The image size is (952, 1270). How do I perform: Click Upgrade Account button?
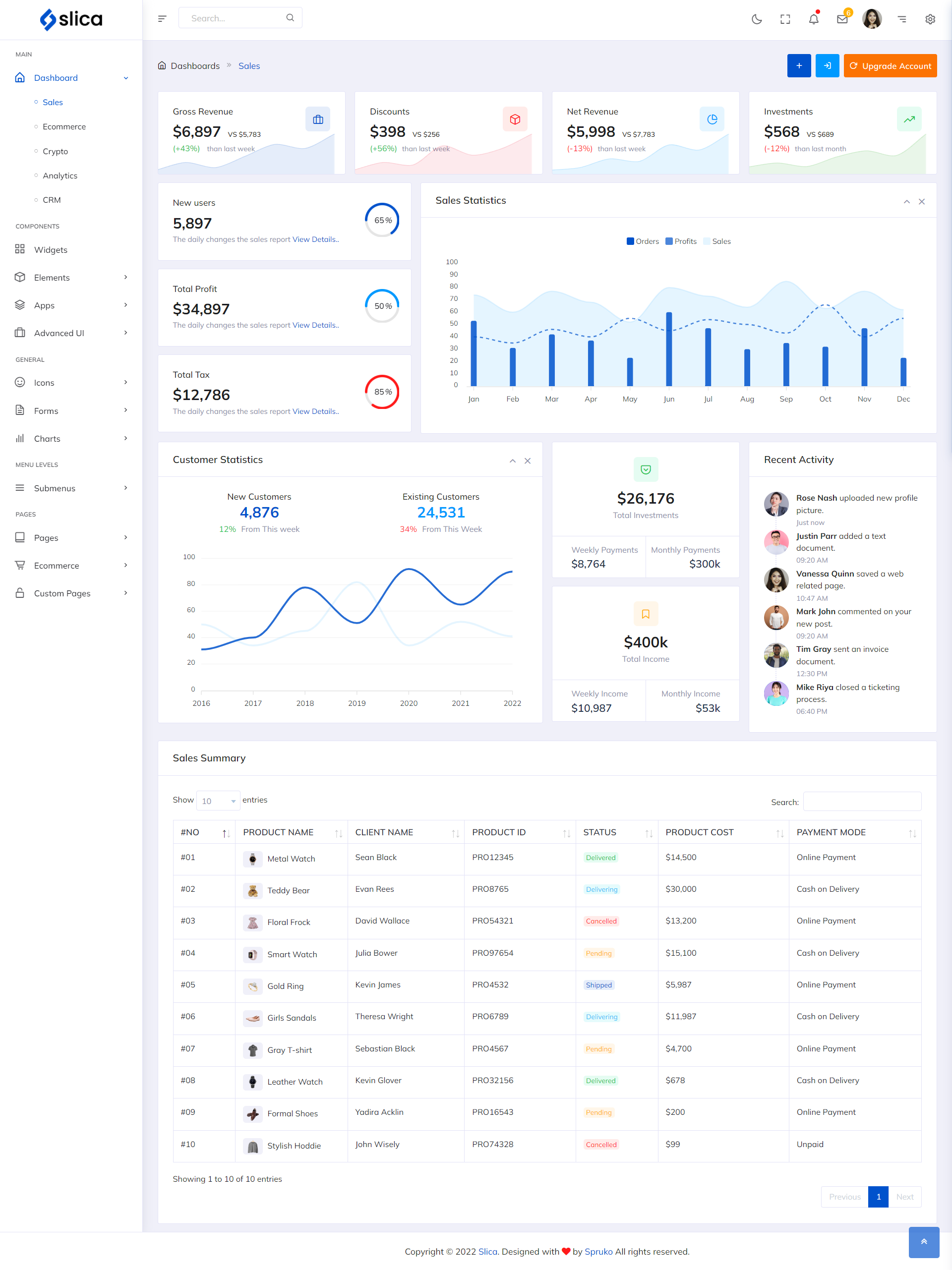pos(890,65)
